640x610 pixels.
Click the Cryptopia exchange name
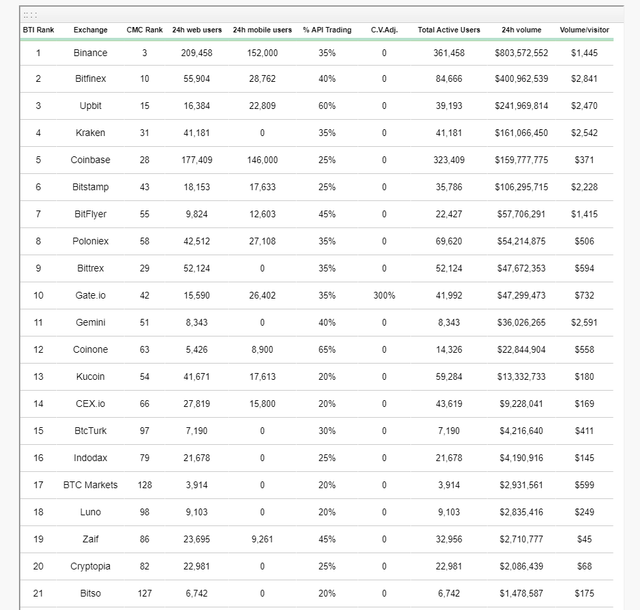pyautogui.click(x=90, y=566)
